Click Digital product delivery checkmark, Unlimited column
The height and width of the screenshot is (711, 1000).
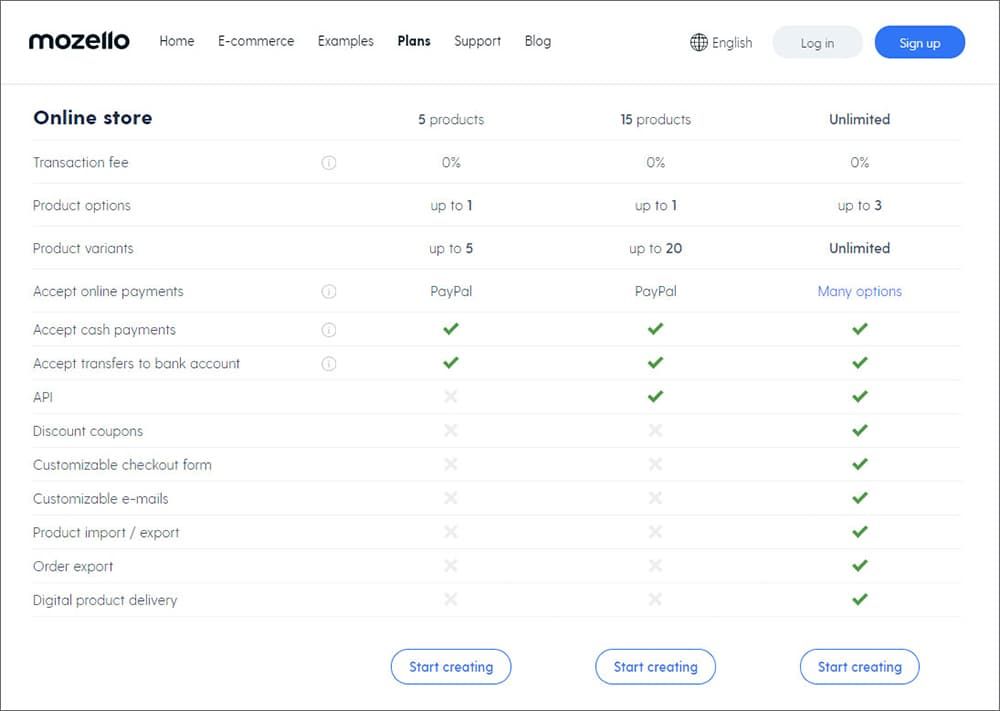(860, 599)
